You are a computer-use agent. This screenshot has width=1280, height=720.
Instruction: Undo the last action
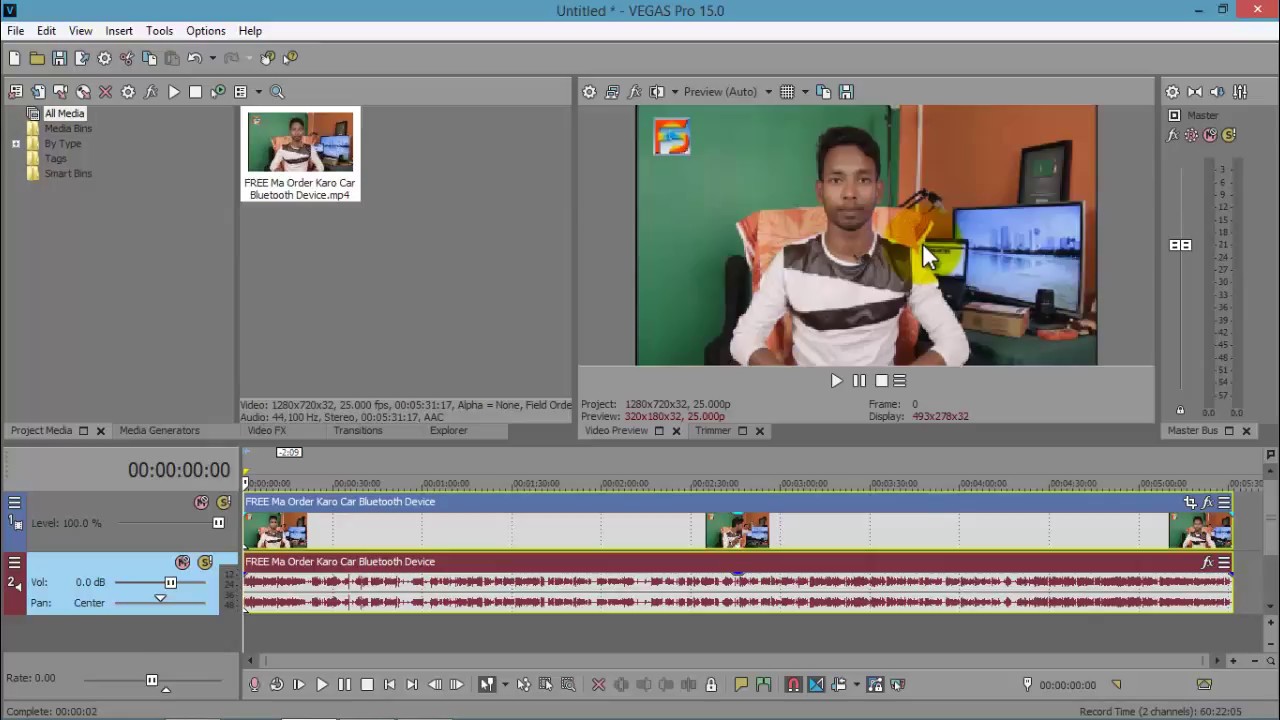click(x=195, y=58)
